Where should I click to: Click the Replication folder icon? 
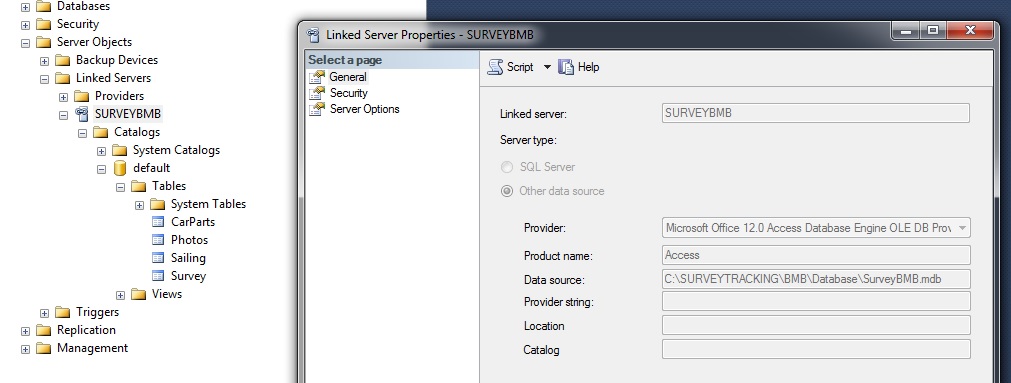[43, 331]
